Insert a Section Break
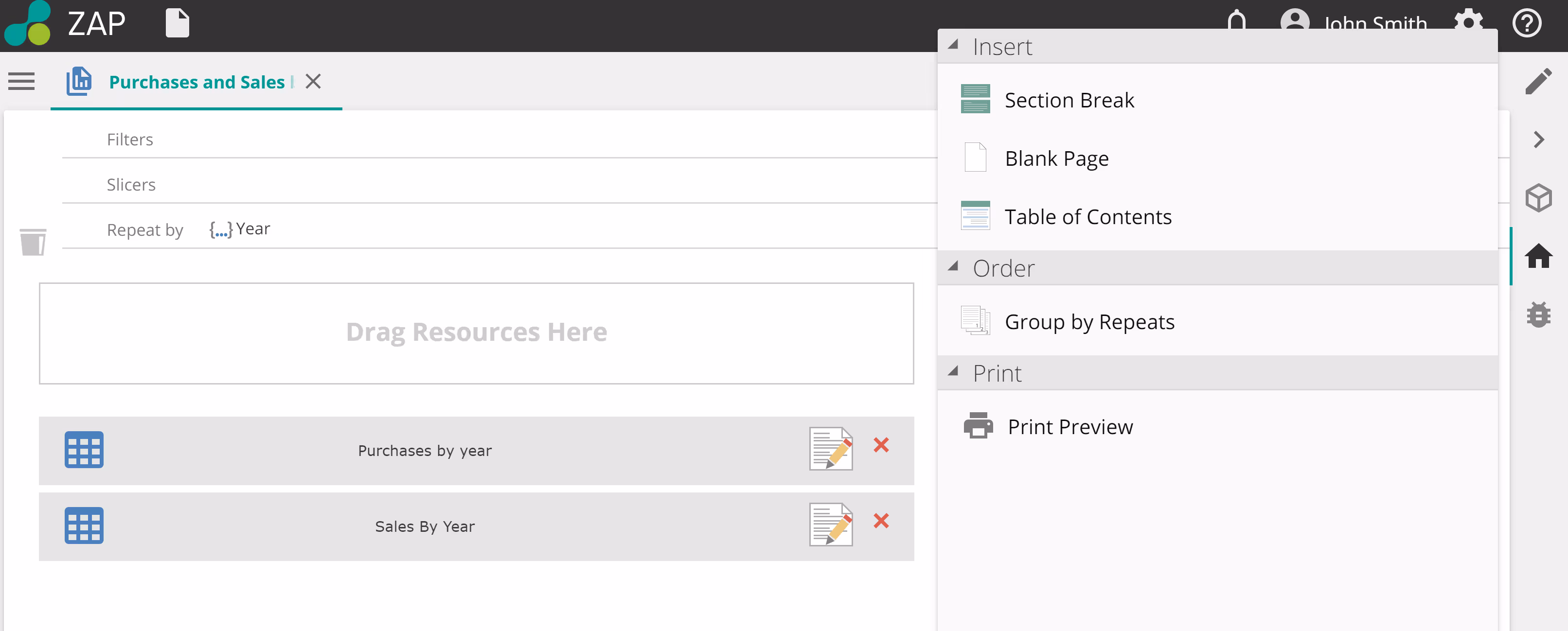1568x631 pixels. [x=1068, y=100]
